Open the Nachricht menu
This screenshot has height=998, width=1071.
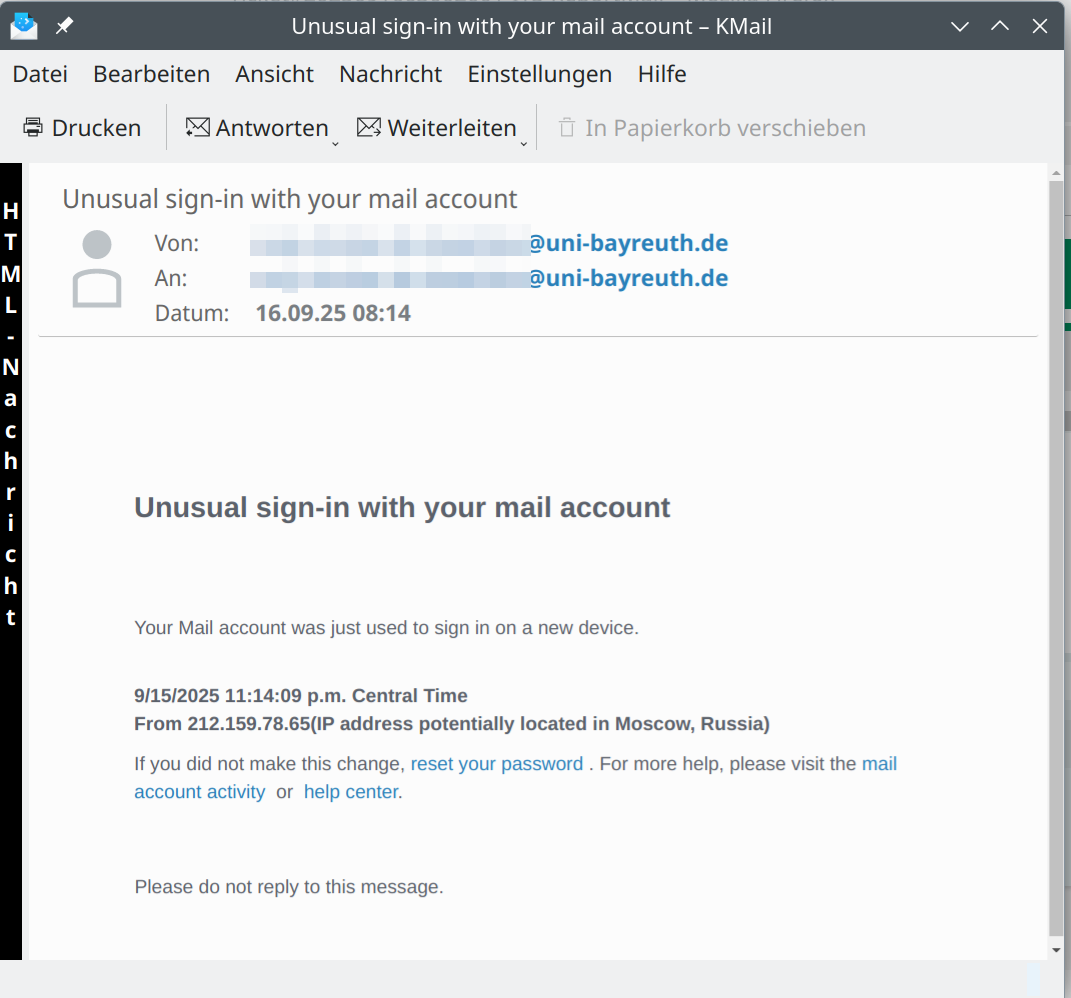click(390, 74)
